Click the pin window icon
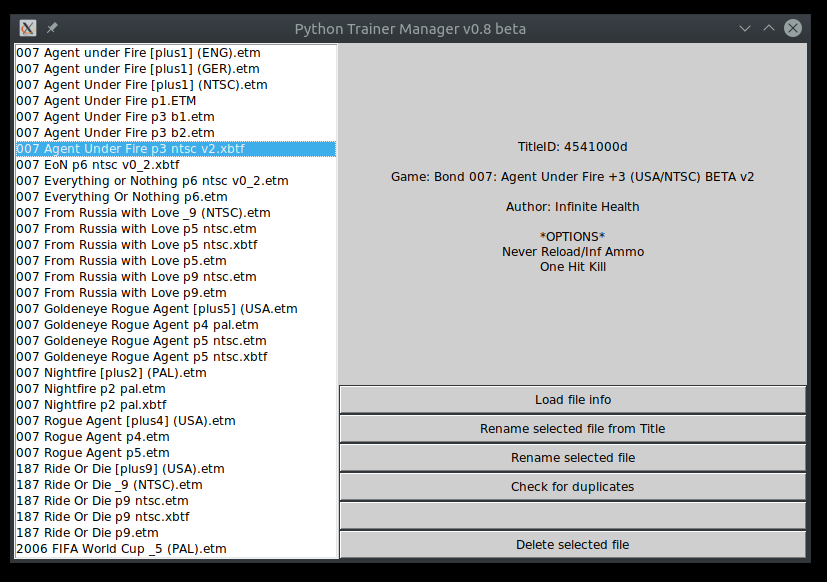827x582 pixels. pyautogui.click(x=52, y=28)
